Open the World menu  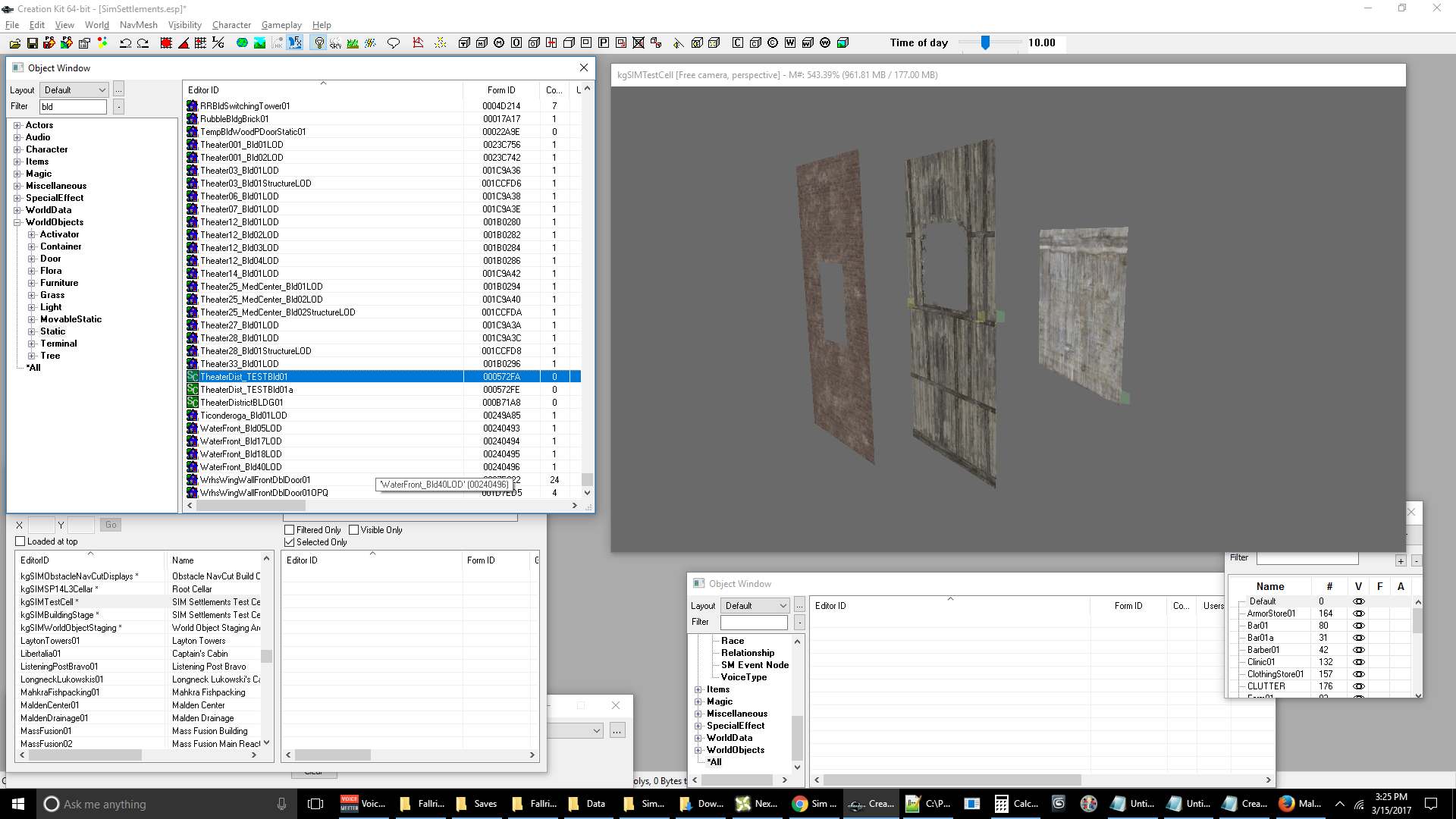[x=97, y=25]
